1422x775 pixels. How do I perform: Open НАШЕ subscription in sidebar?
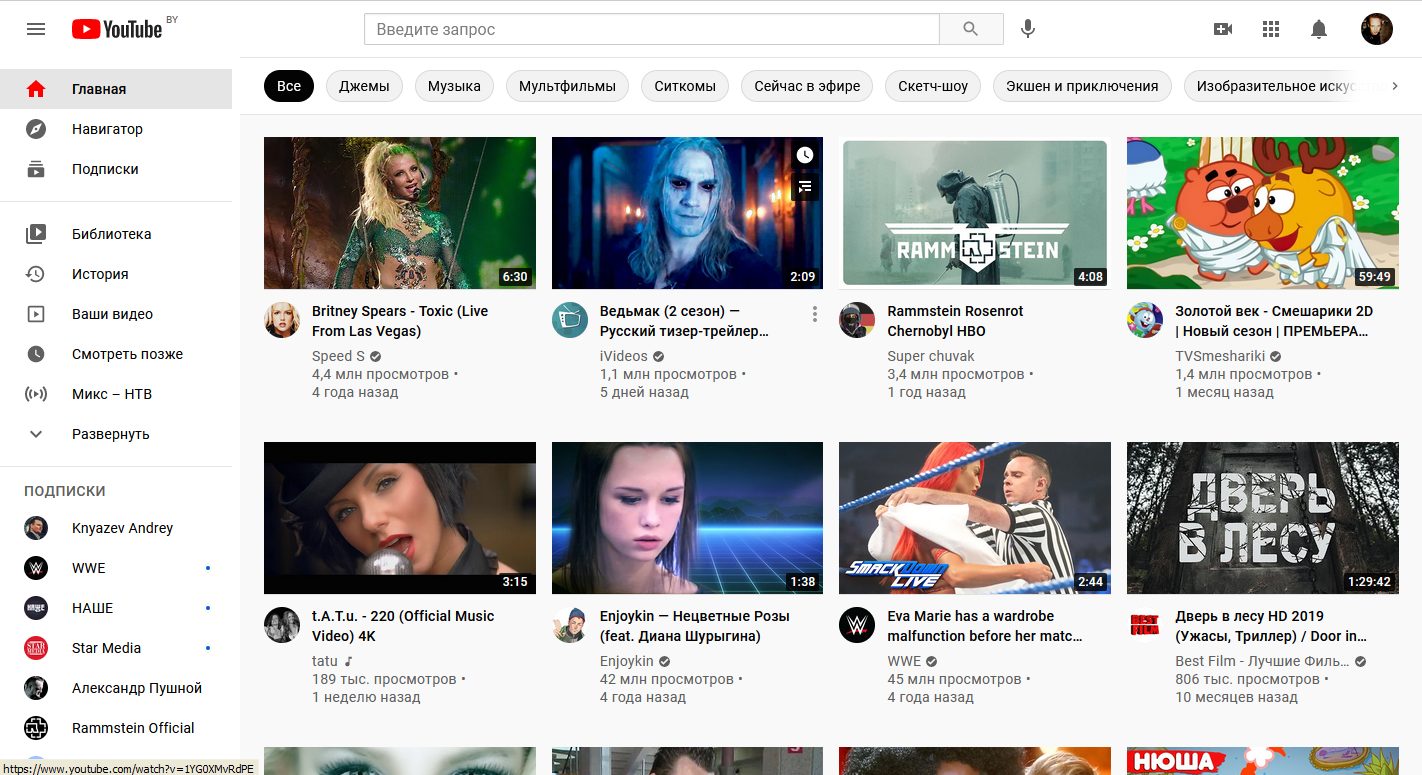[116, 608]
